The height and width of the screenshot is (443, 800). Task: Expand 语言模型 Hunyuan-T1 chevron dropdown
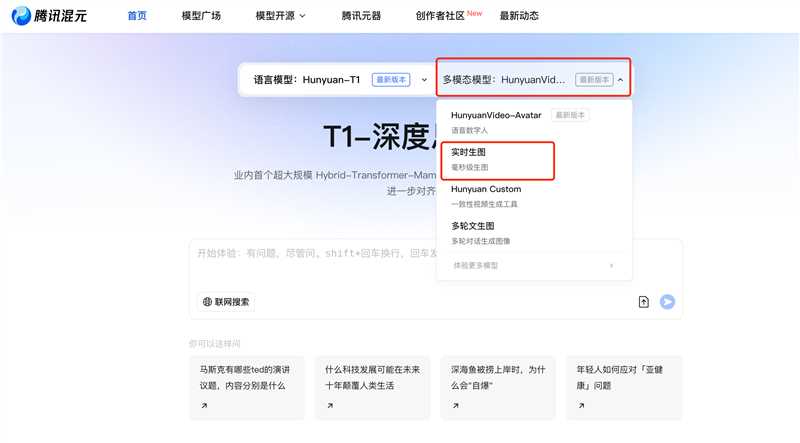tap(424, 80)
